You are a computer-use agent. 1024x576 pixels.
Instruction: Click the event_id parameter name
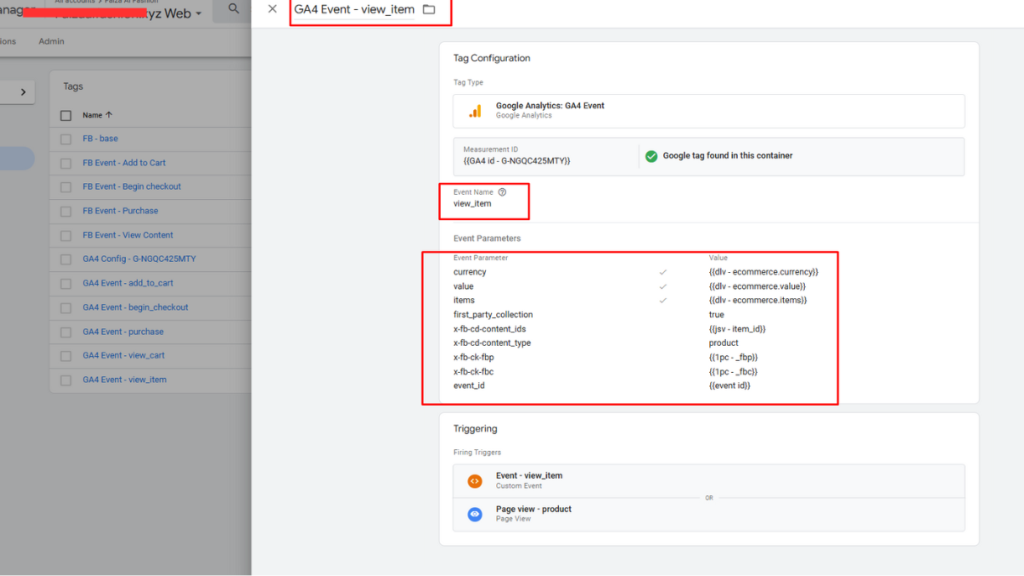[469, 385]
